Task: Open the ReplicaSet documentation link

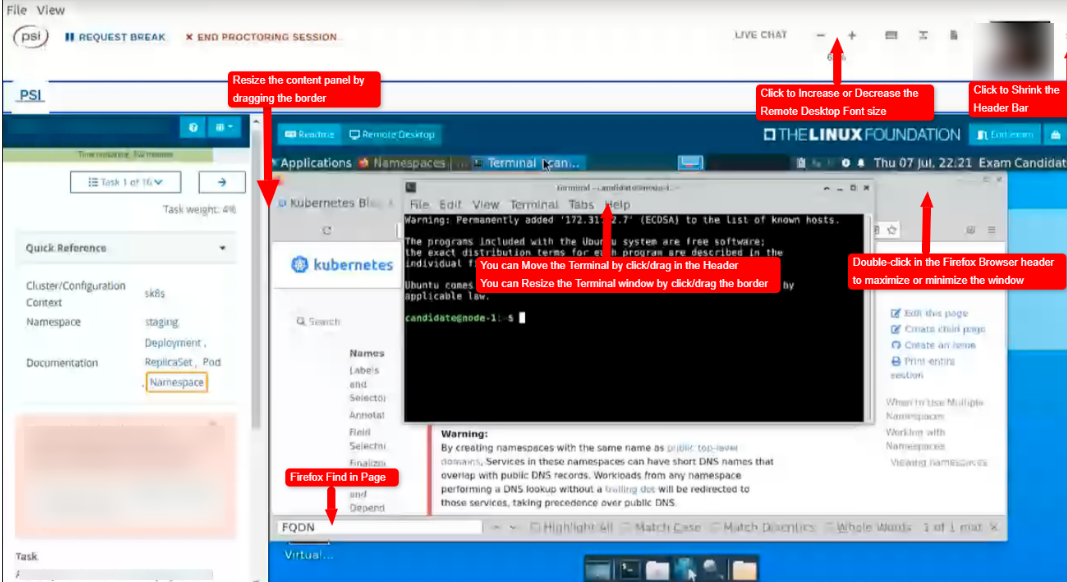Action: point(168,362)
